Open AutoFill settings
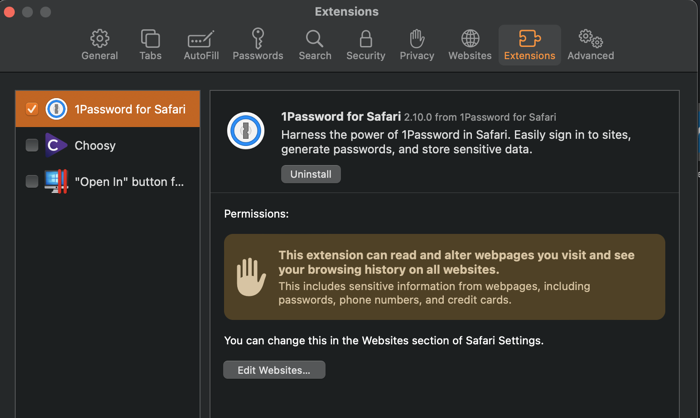700x418 pixels. click(201, 45)
